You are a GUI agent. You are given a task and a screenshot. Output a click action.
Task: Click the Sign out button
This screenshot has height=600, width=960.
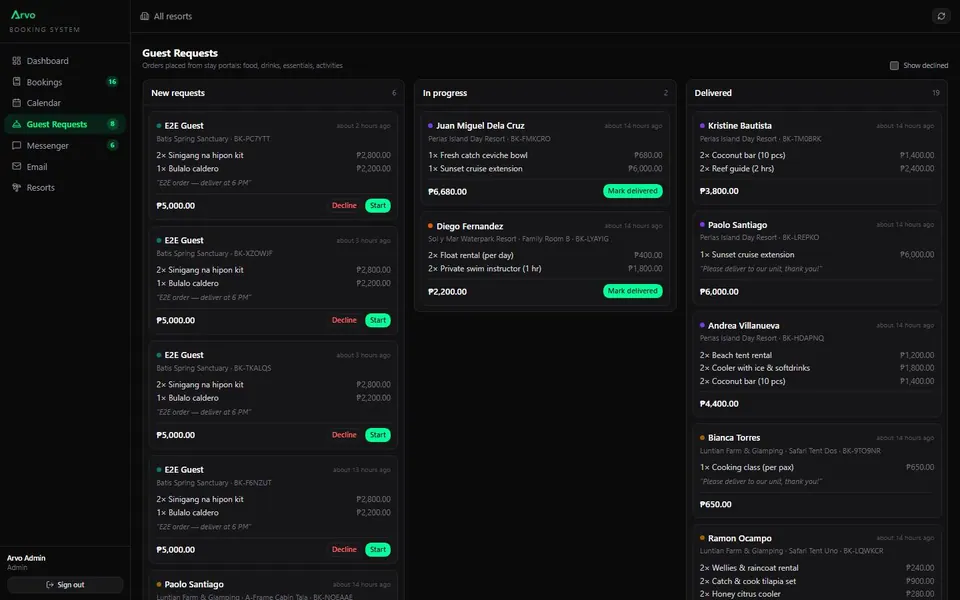coord(65,585)
